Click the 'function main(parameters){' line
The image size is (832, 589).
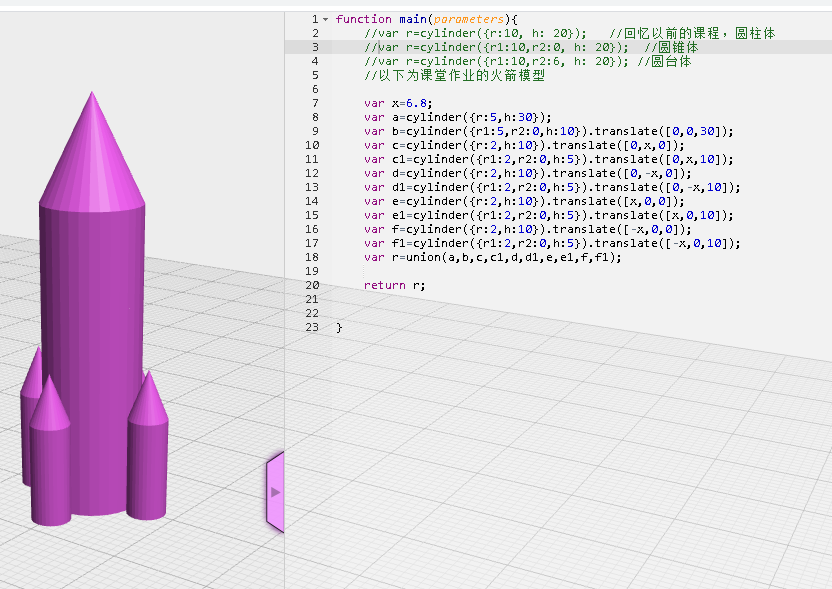426,19
